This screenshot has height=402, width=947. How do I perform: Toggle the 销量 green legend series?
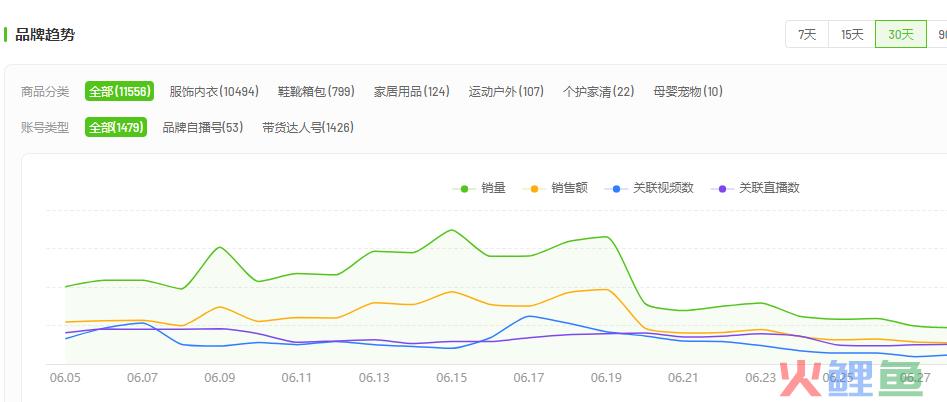click(480, 188)
